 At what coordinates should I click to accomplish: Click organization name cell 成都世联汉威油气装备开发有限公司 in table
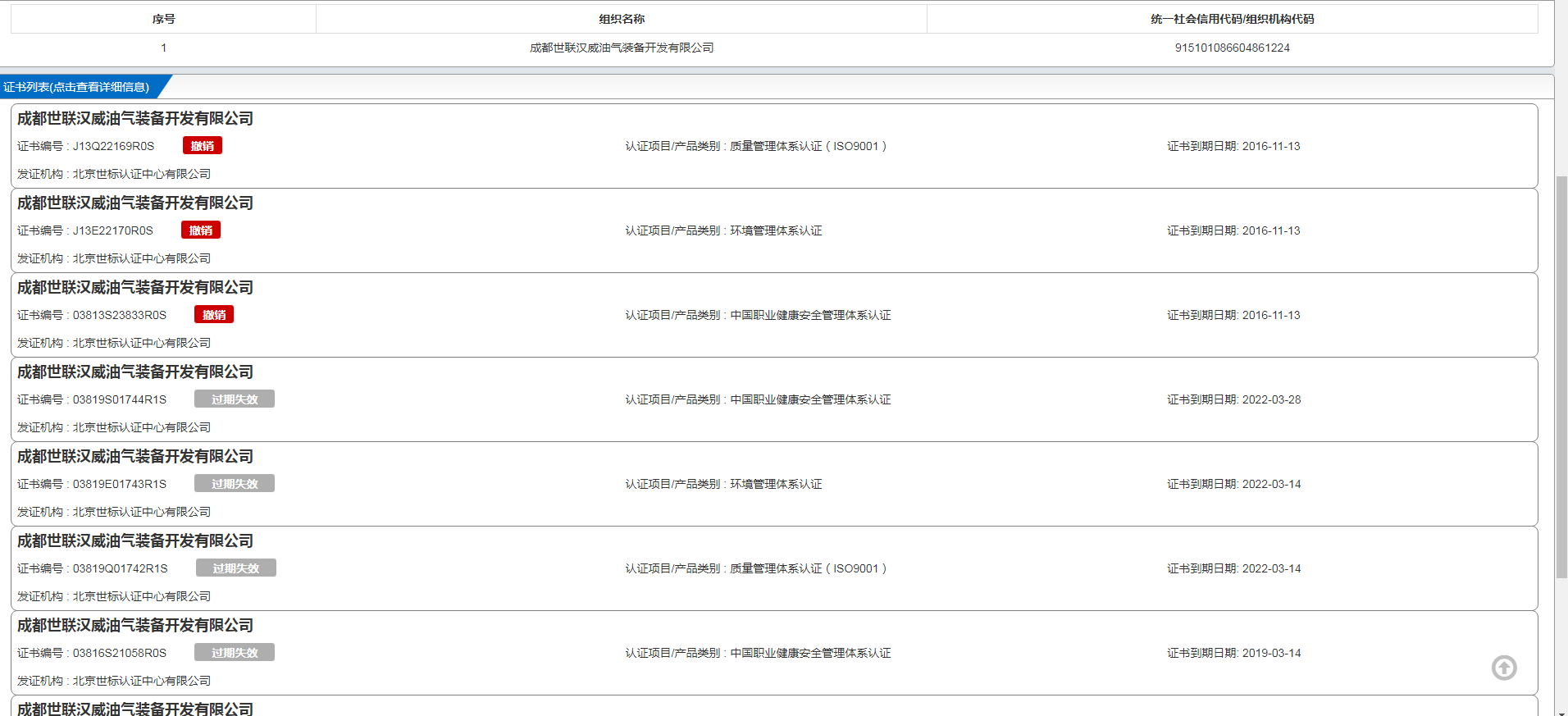coord(622,48)
